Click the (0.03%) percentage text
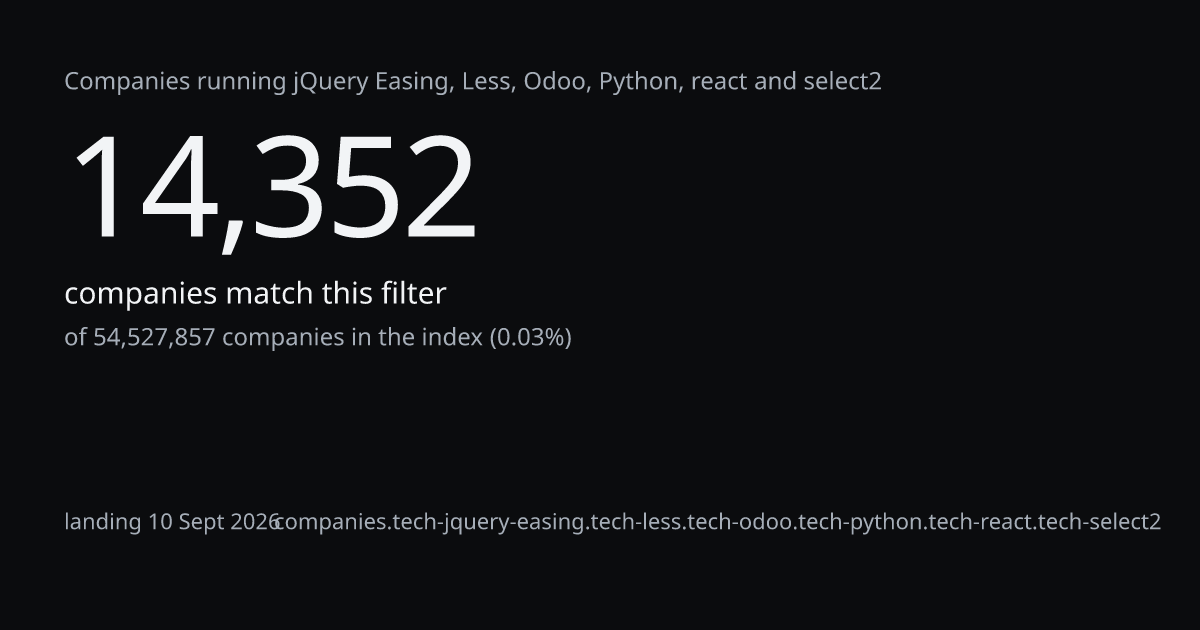 pos(530,337)
